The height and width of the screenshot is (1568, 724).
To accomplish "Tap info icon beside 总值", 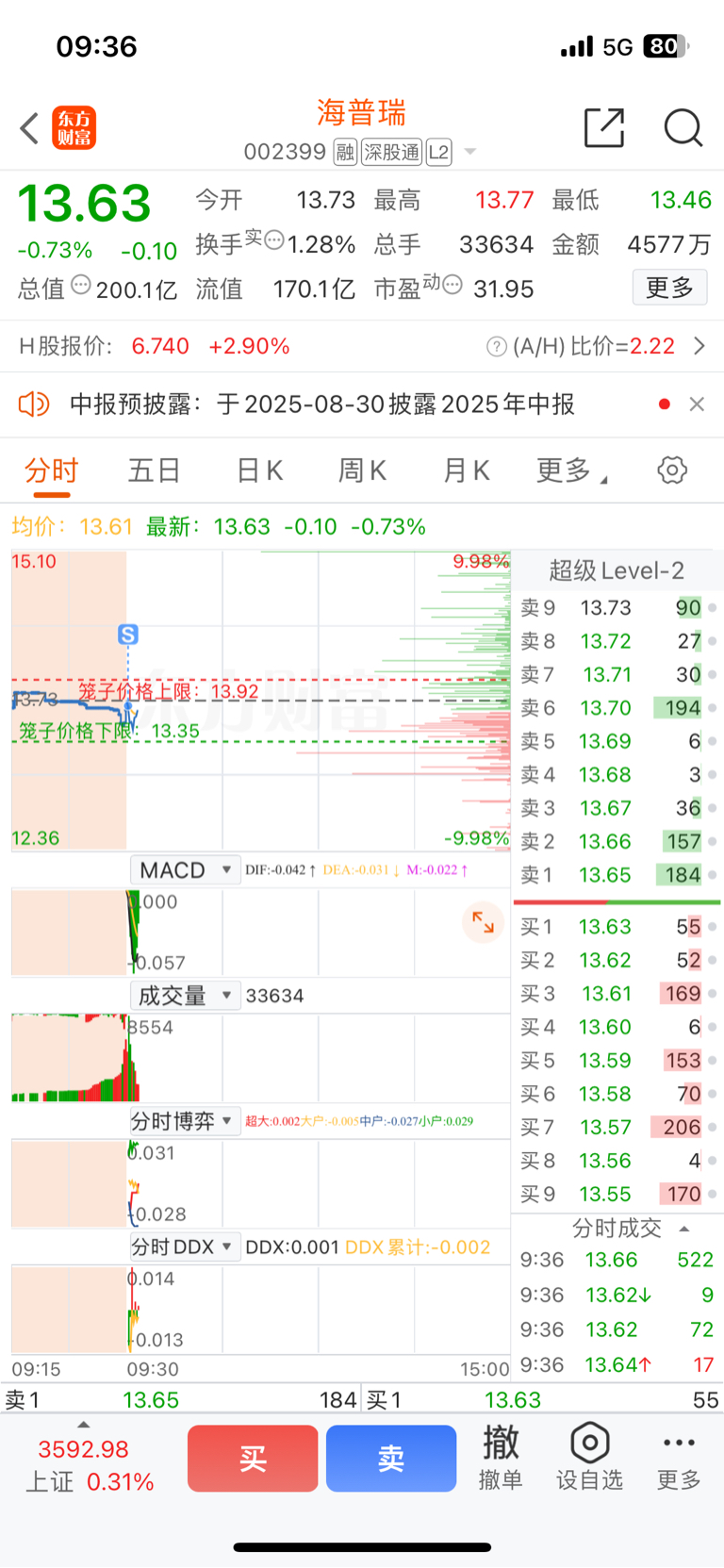I will point(81,284).
